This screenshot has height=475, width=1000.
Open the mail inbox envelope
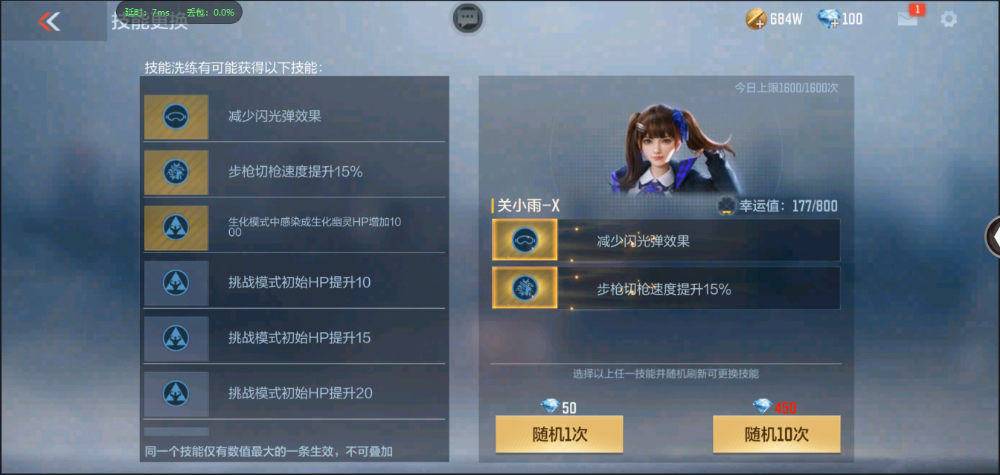[908, 18]
